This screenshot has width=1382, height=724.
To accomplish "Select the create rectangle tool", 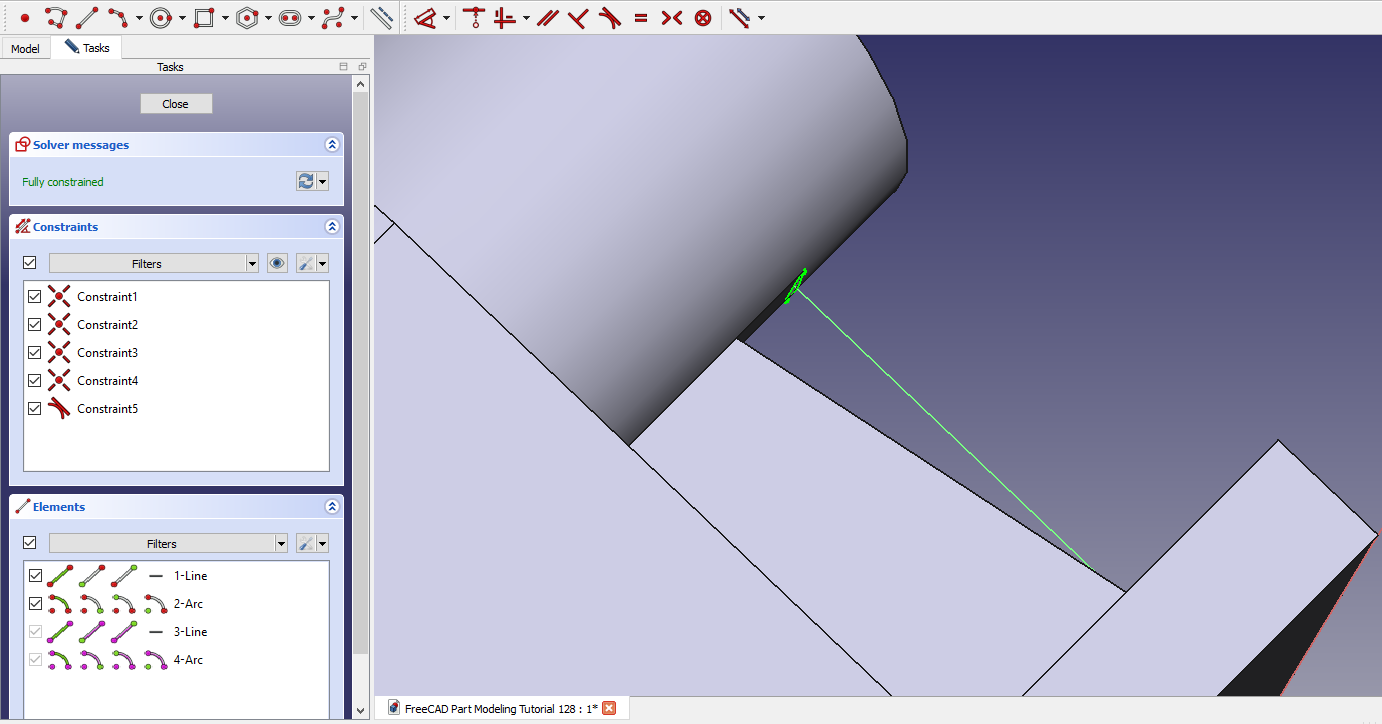I will pos(204,18).
